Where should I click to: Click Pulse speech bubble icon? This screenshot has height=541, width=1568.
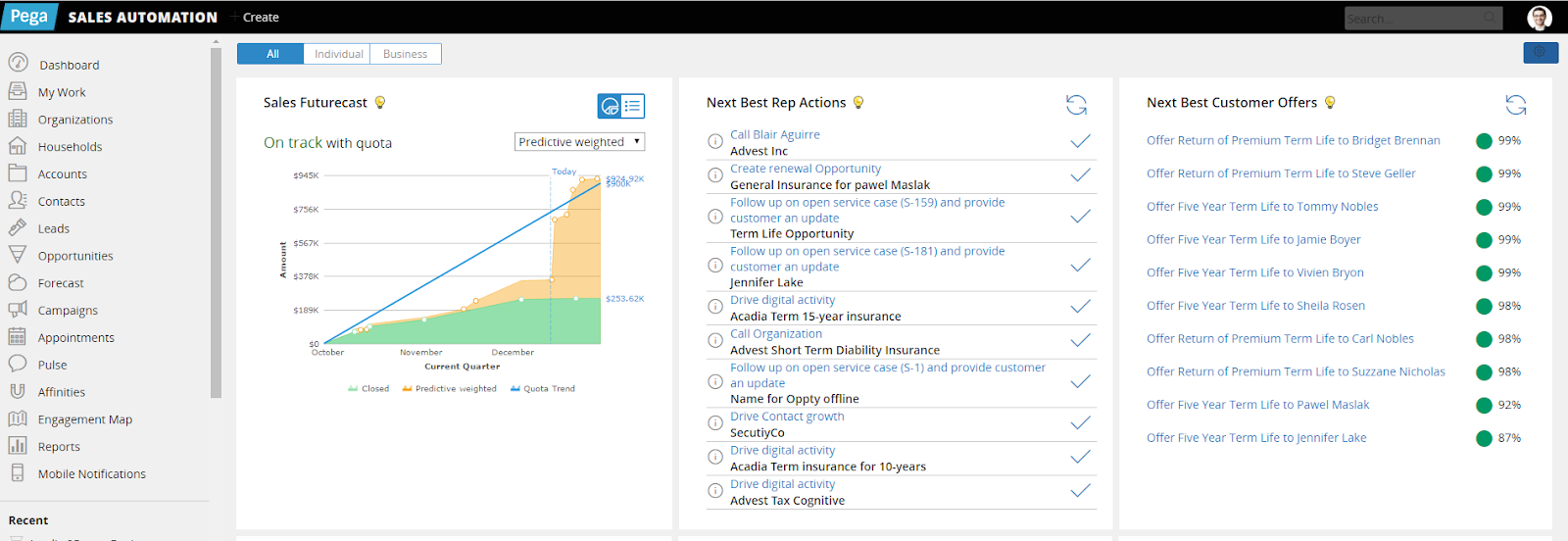(x=18, y=364)
